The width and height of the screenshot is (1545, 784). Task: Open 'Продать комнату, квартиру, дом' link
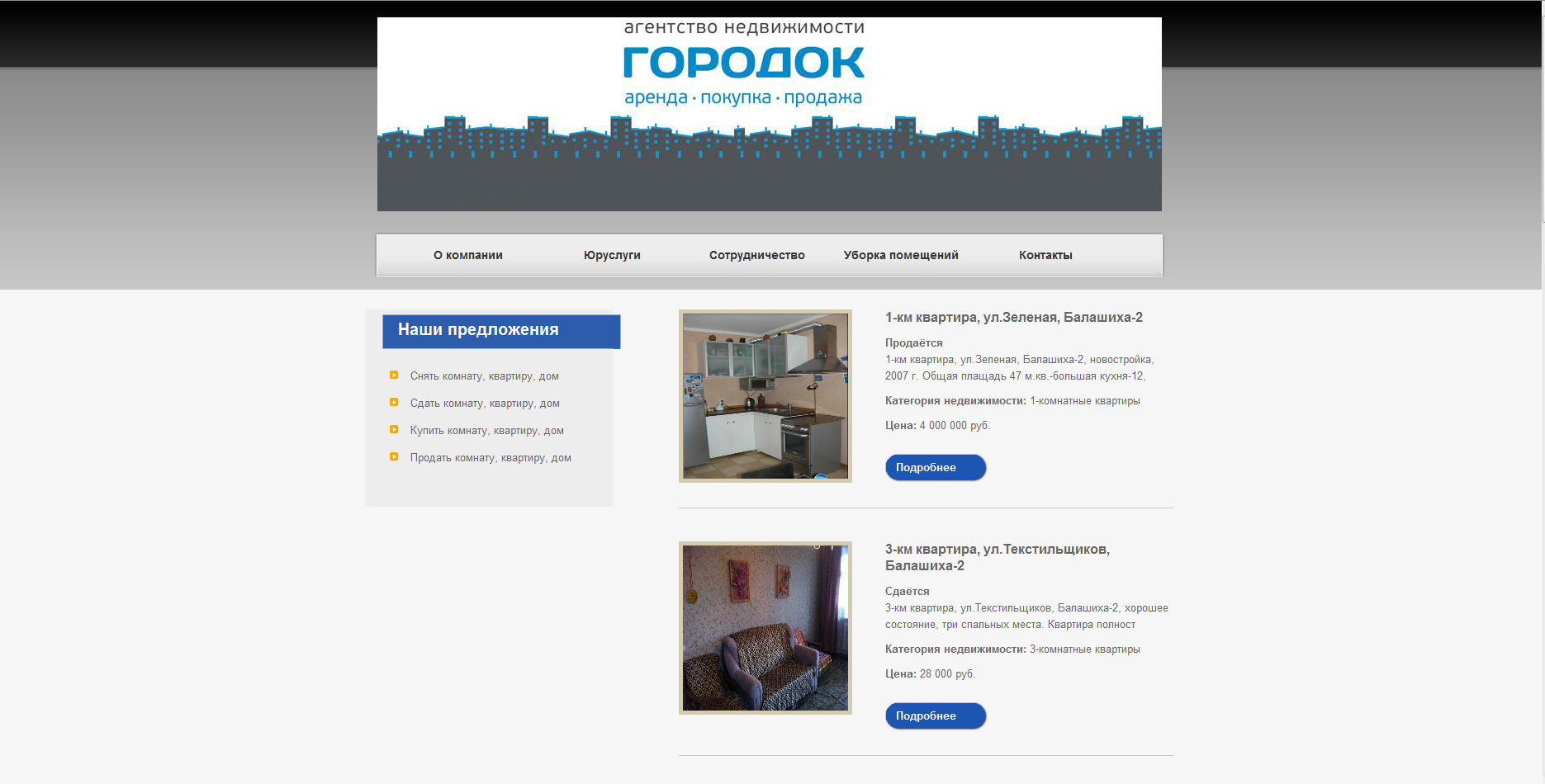(491, 458)
